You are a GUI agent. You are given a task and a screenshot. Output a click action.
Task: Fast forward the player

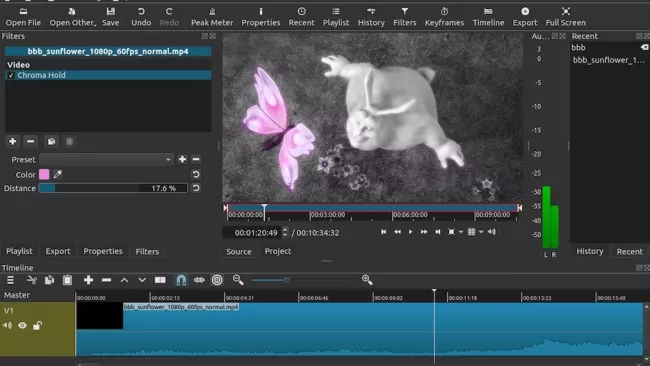coord(424,232)
